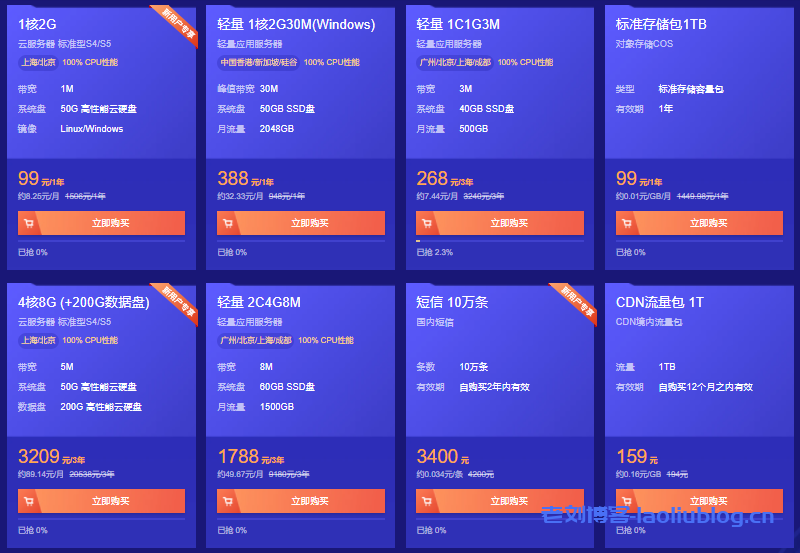Viewport: 800px width, 553px height.
Task: Open the 轻量 1核2G30M(Windows) title
Action: (x=296, y=25)
